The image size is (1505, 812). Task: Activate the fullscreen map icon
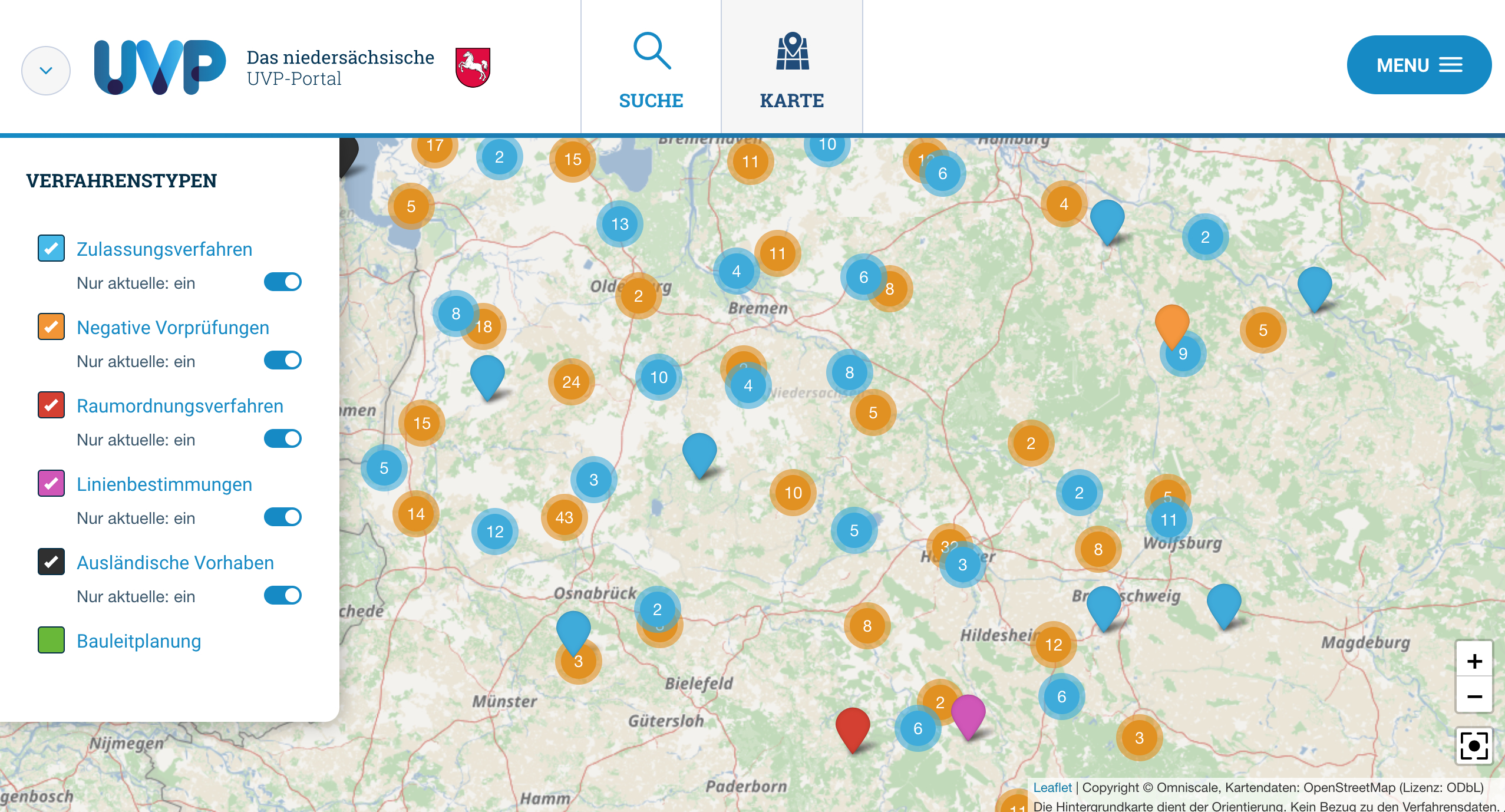pos(1476,745)
